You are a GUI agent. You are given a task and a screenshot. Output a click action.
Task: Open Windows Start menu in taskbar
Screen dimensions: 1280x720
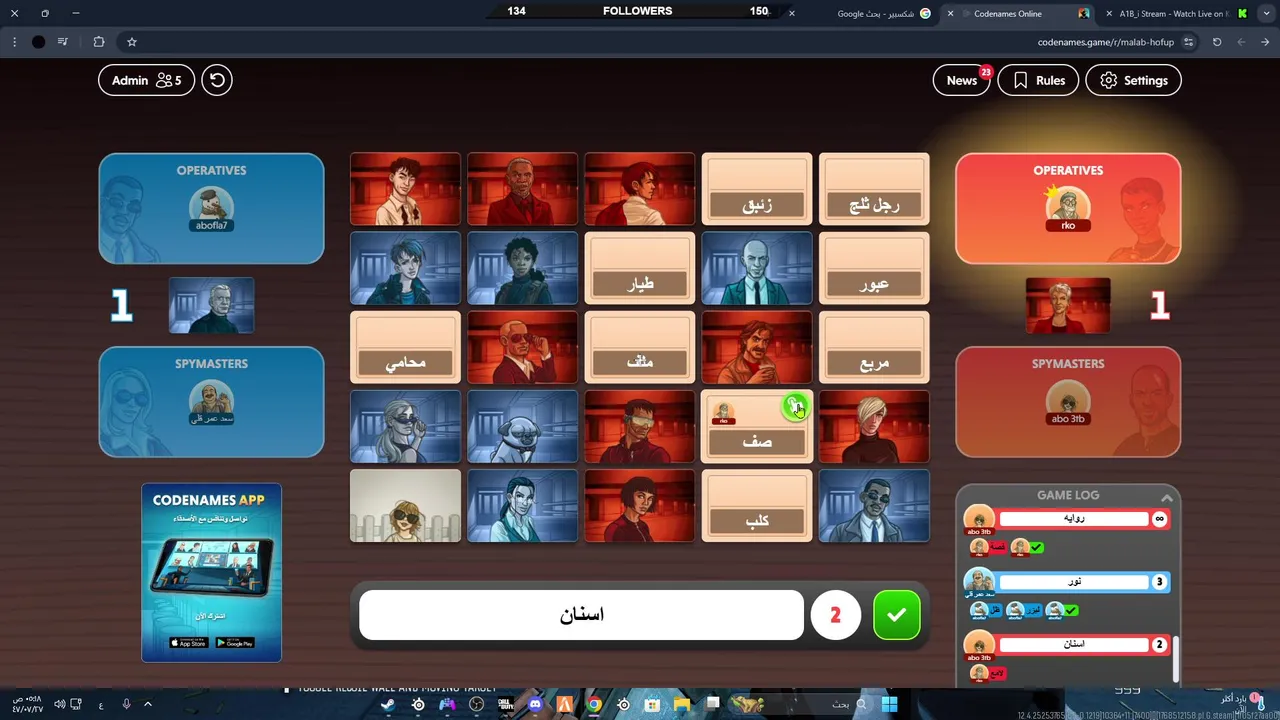tap(889, 705)
